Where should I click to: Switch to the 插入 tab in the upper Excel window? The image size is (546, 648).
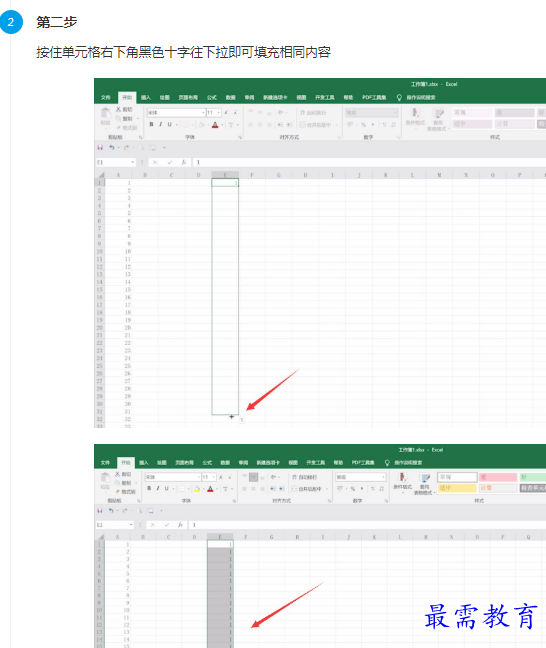click(x=146, y=98)
